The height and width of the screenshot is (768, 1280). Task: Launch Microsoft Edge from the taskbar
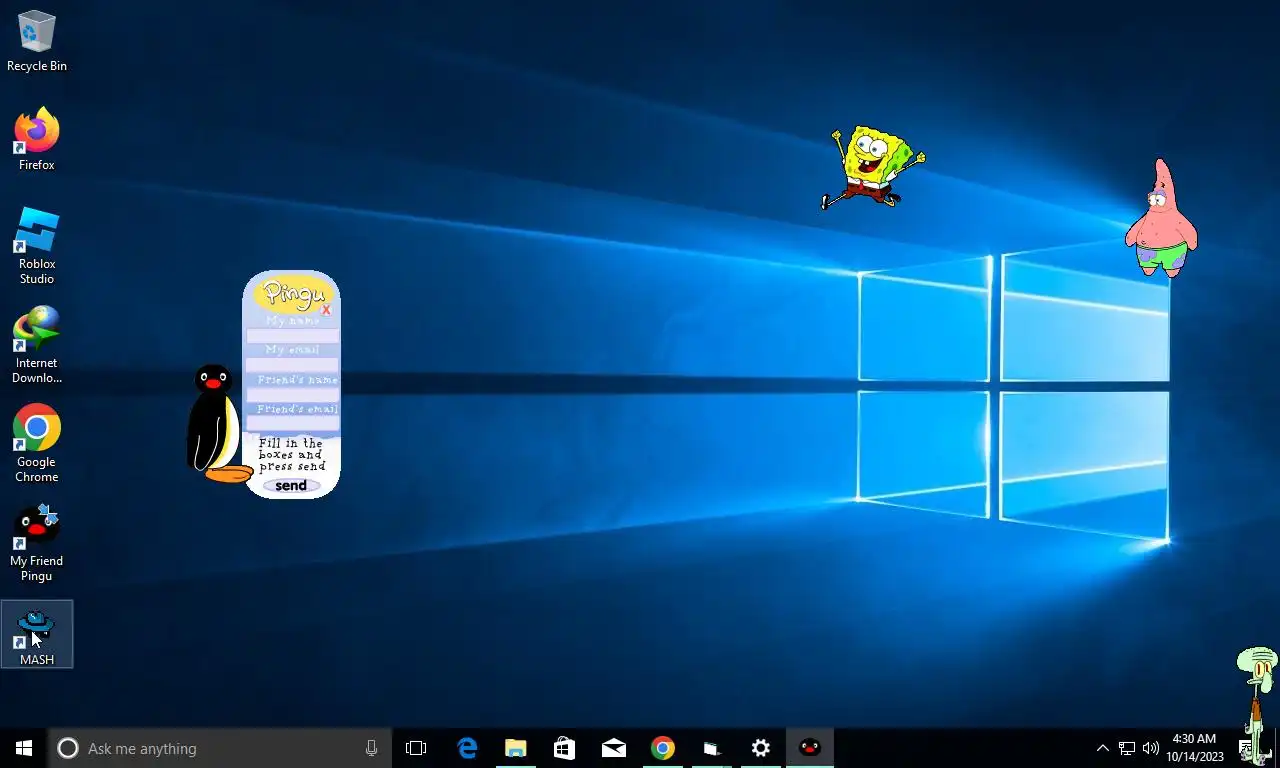467,748
